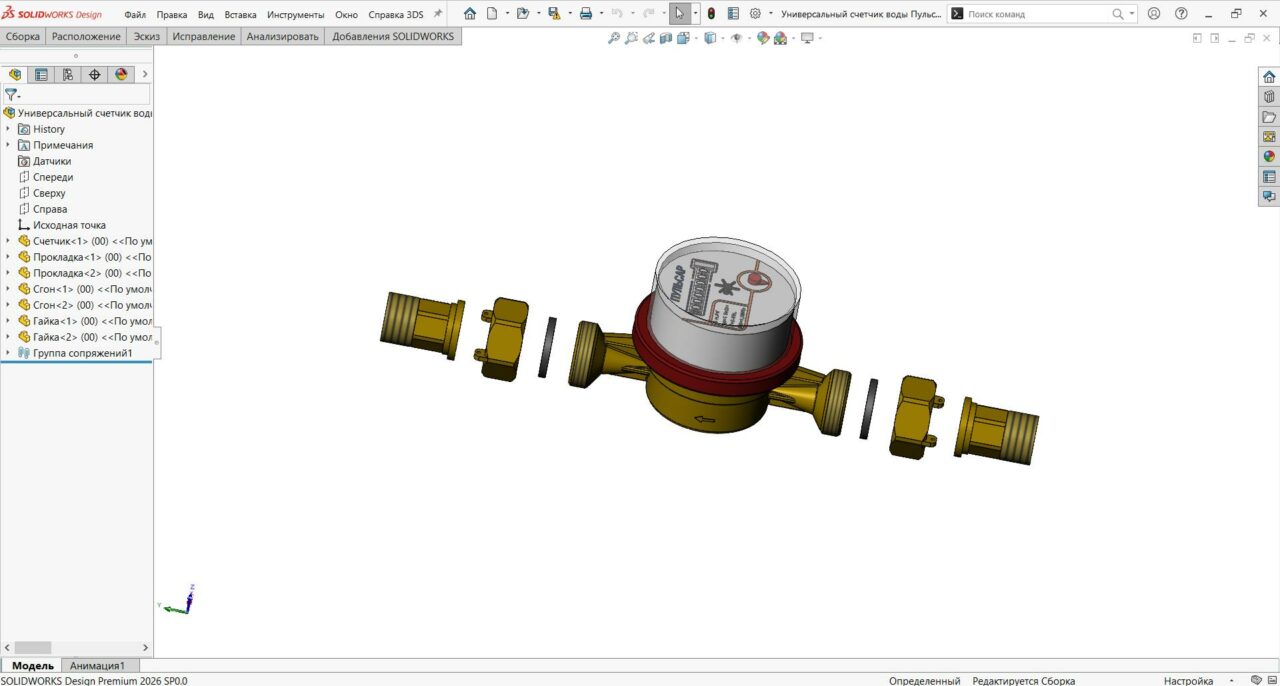
Task: Open the Section View icon
Action: point(665,38)
